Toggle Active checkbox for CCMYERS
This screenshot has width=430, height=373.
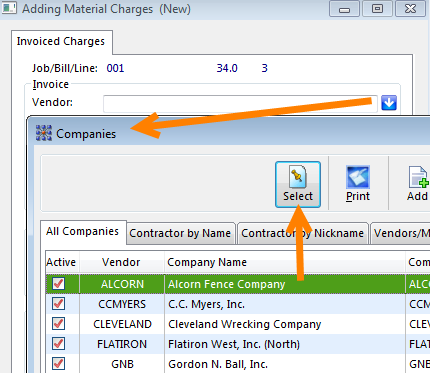(59, 304)
